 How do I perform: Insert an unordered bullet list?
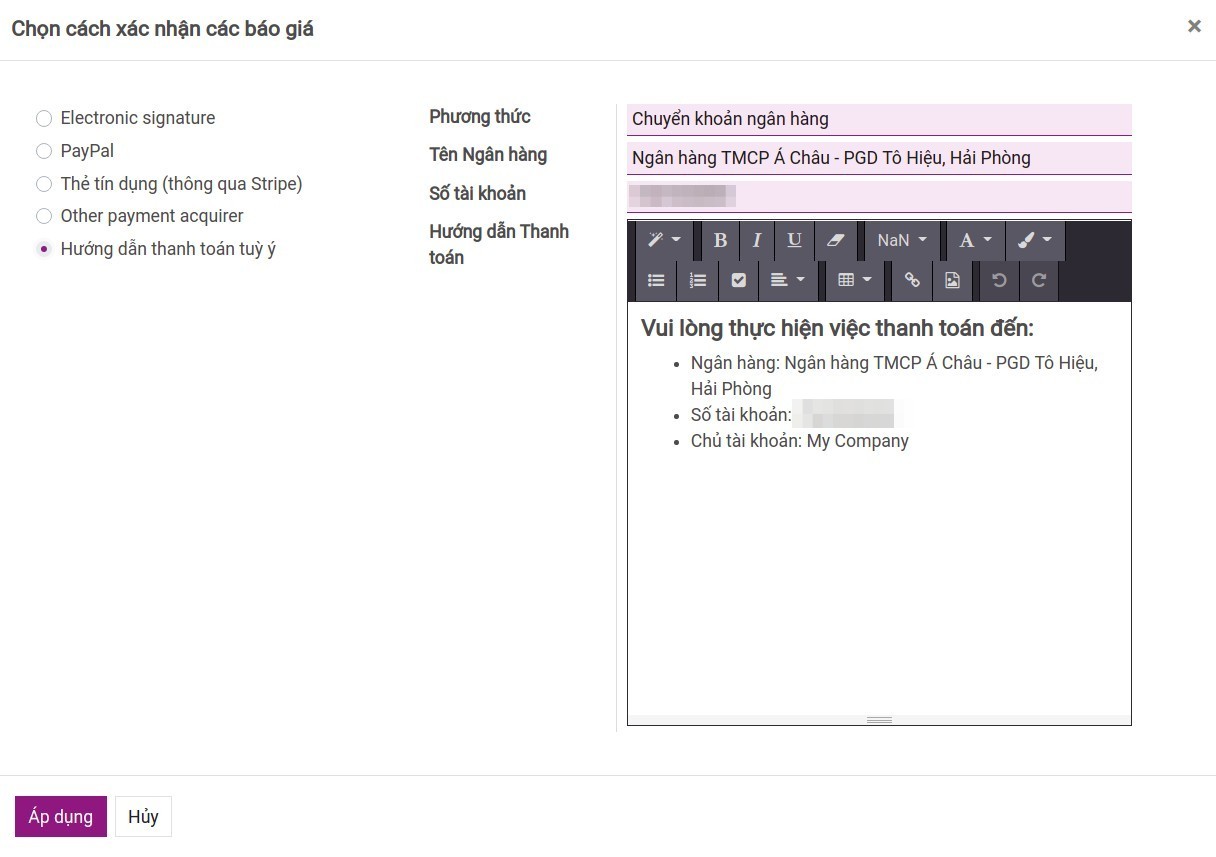(x=656, y=281)
